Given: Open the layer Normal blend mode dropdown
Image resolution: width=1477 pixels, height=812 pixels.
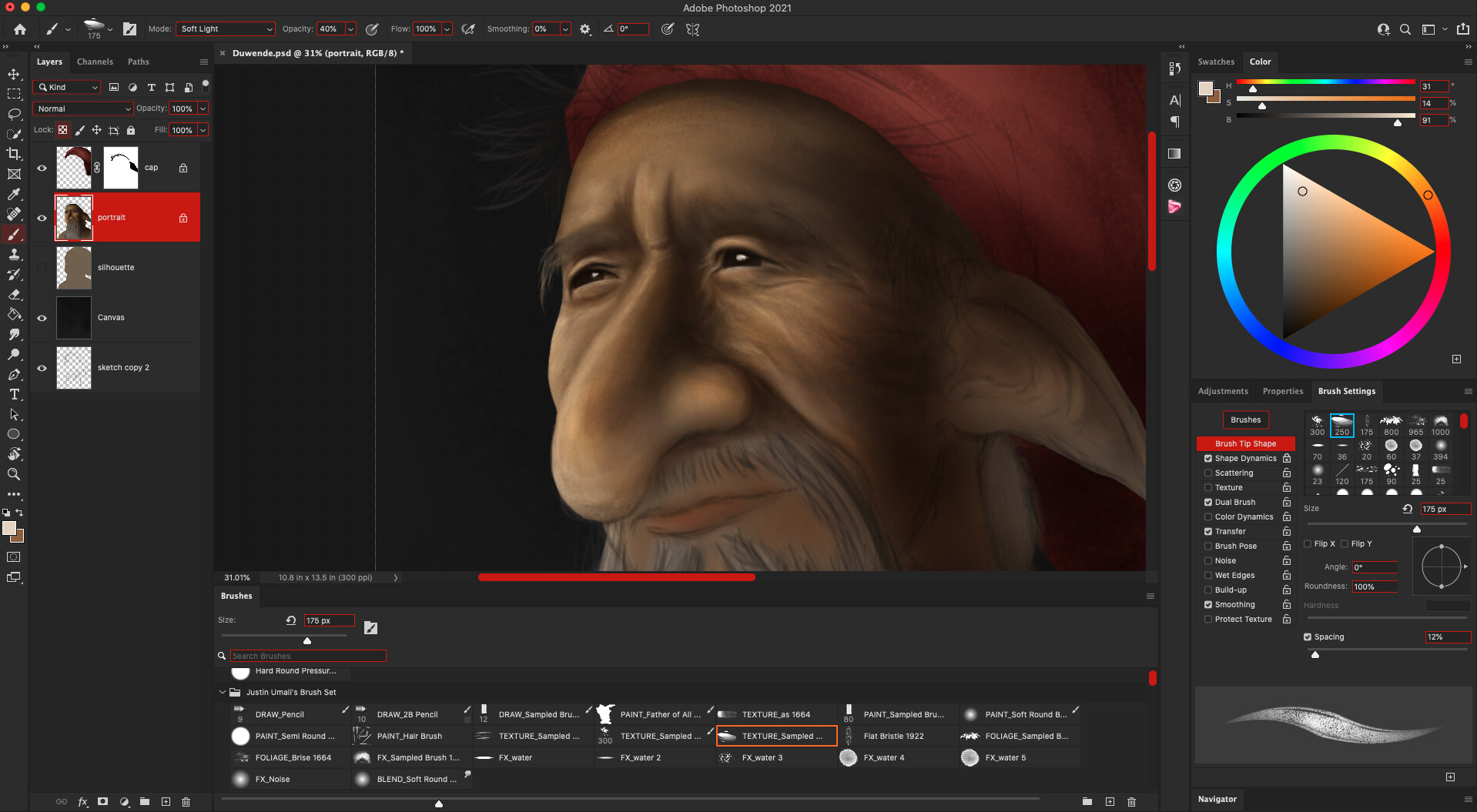Looking at the screenshot, I should (83, 109).
